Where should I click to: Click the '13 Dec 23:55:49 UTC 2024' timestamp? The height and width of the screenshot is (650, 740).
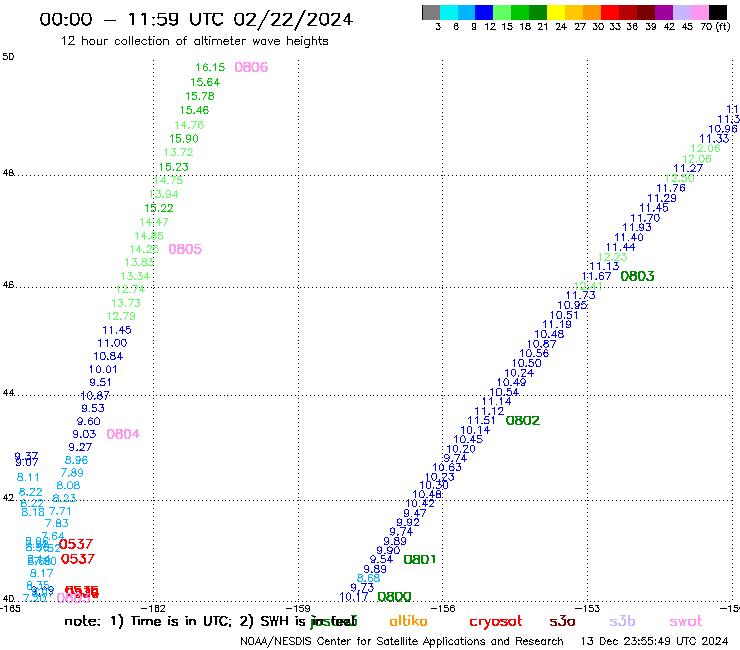click(x=654, y=642)
